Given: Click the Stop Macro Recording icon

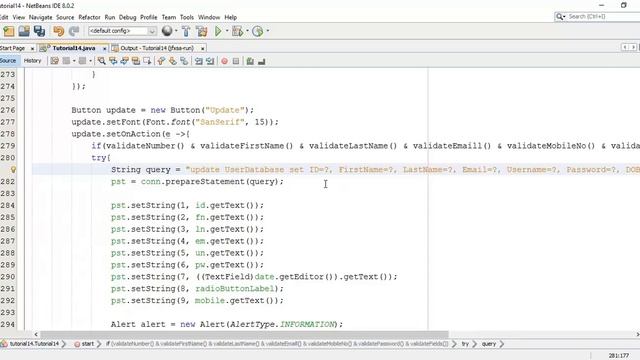Looking at the screenshot, I should pyautogui.click(x=236, y=61).
